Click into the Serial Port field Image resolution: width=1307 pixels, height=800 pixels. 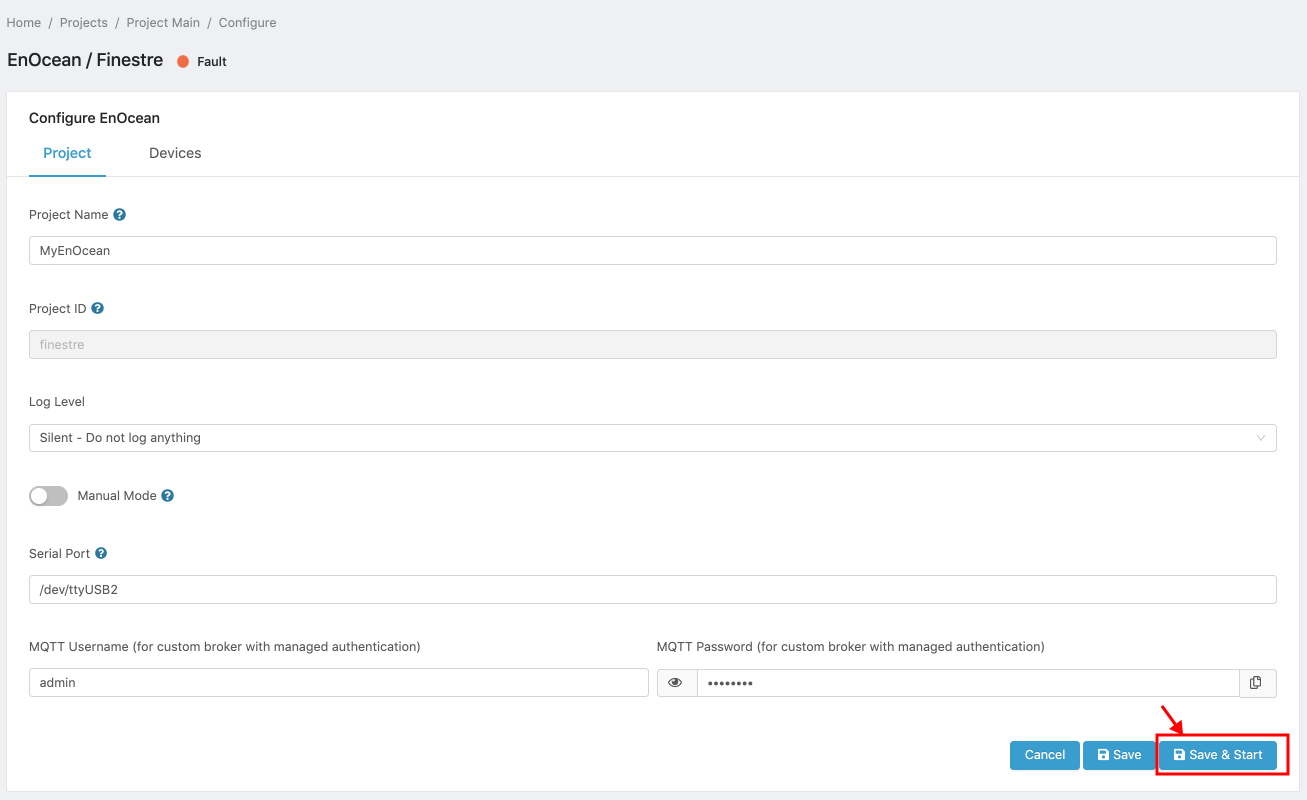click(653, 590)
